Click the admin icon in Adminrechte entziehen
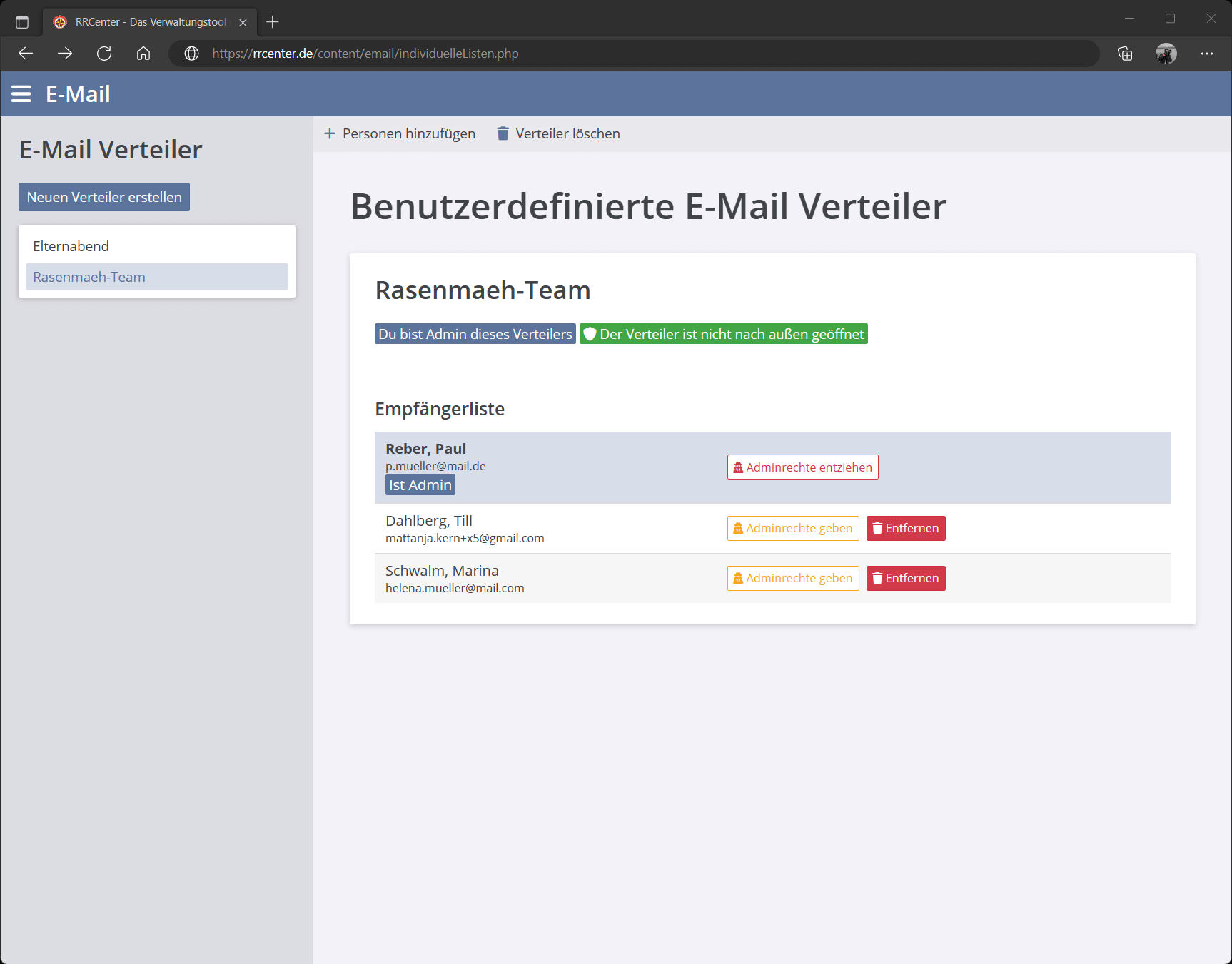 [x=737, y=467]
